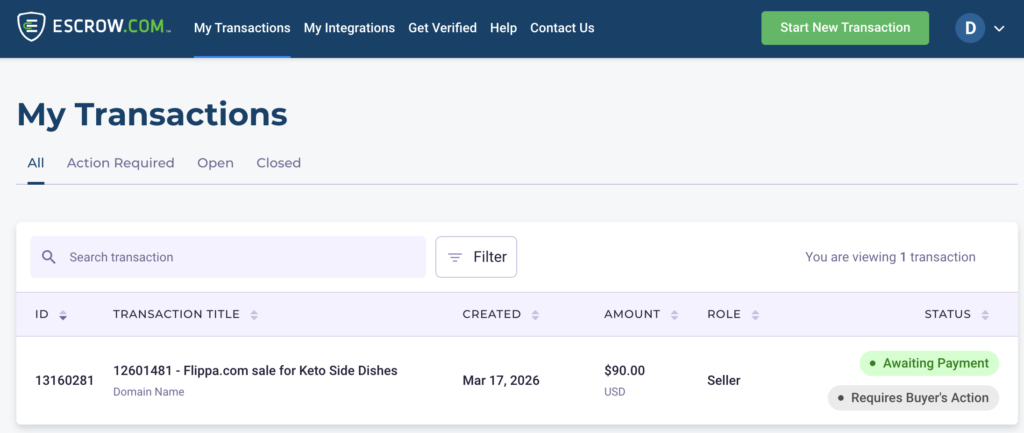Sort by Status column arrows

coord(985,315)
